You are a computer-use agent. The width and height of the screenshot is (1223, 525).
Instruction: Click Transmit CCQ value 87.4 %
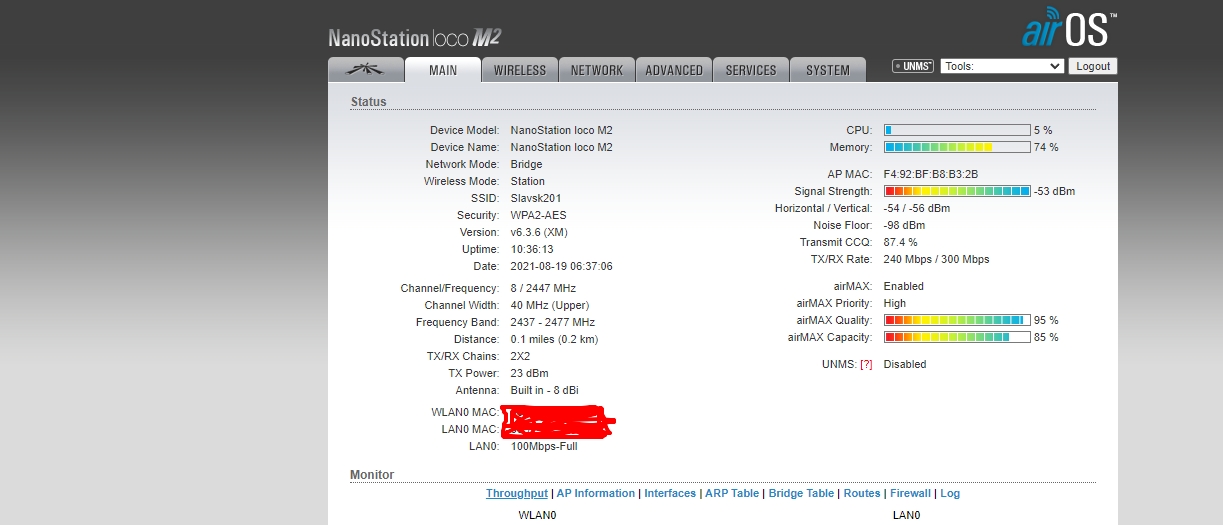(x=901, y=242)
